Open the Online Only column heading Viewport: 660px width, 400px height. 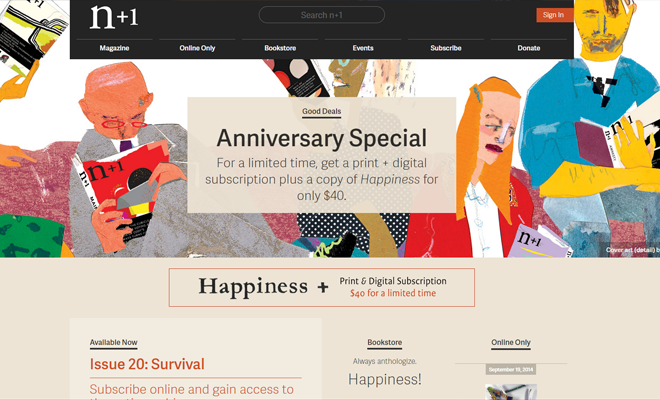point(511,342)
